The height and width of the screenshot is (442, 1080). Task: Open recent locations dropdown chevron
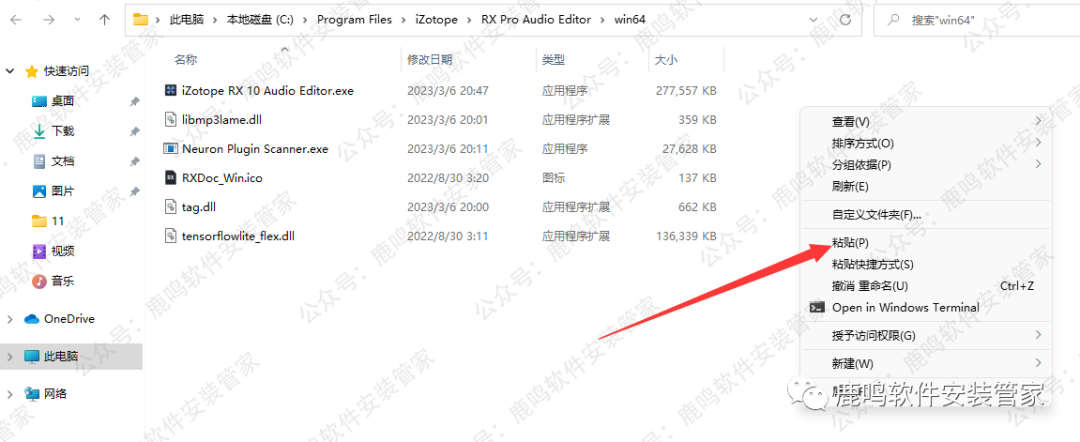(78, 20)
